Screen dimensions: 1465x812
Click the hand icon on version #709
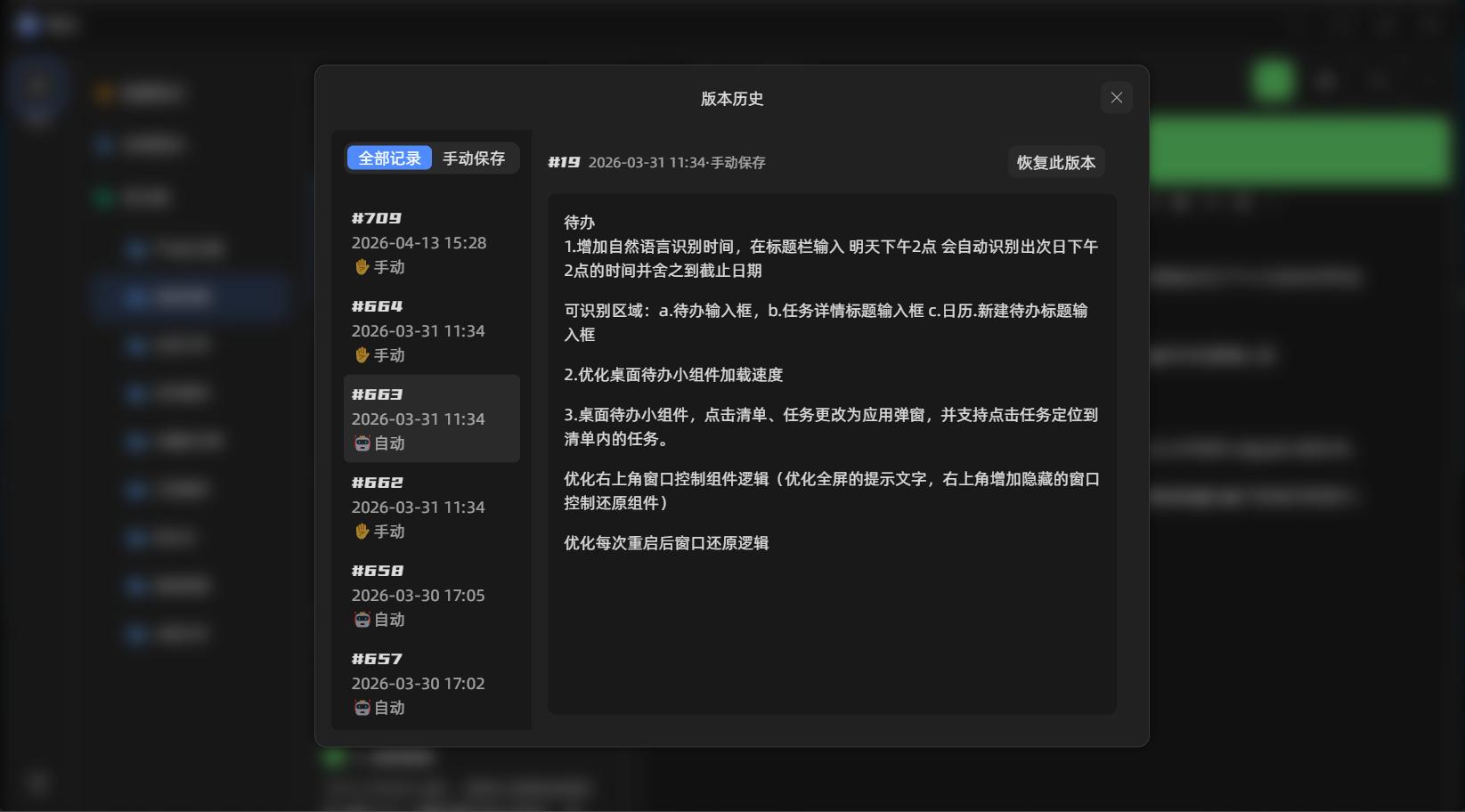[x=362, y=267]
